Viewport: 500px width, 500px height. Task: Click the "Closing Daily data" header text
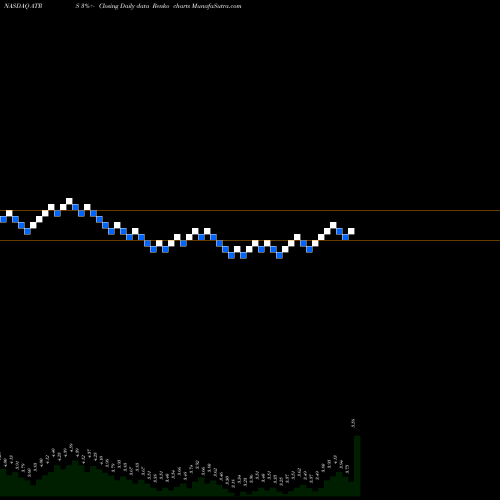(x=123, y=6)
